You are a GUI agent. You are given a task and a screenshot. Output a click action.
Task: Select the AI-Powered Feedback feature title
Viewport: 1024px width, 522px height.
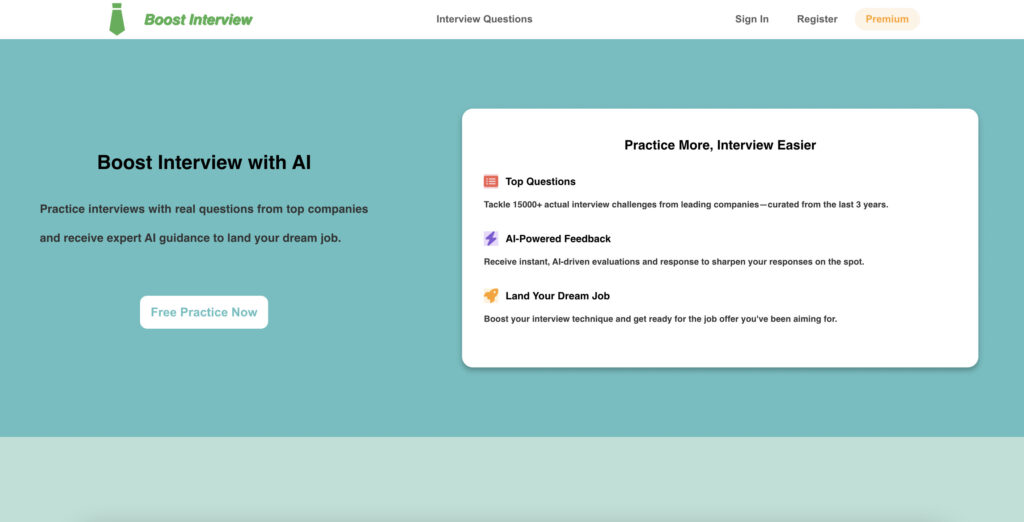click(558, 238)
